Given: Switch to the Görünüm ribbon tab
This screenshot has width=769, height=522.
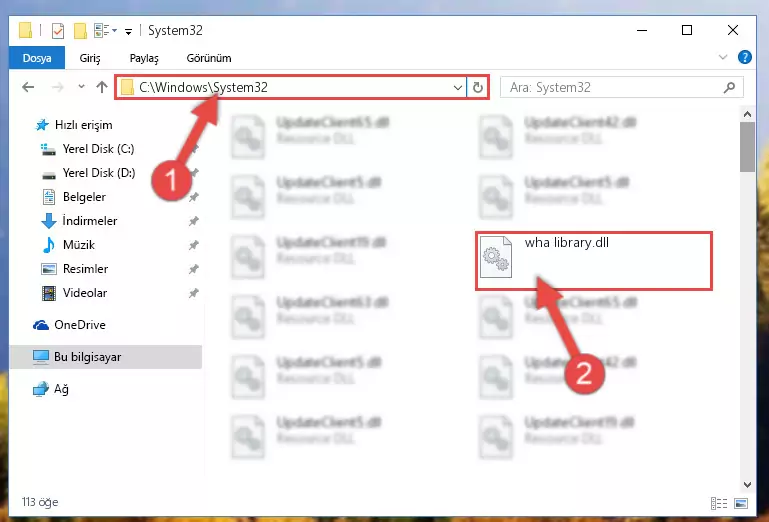Looking at the screenshot, I should pyautogui.click(x=209, y=58).
